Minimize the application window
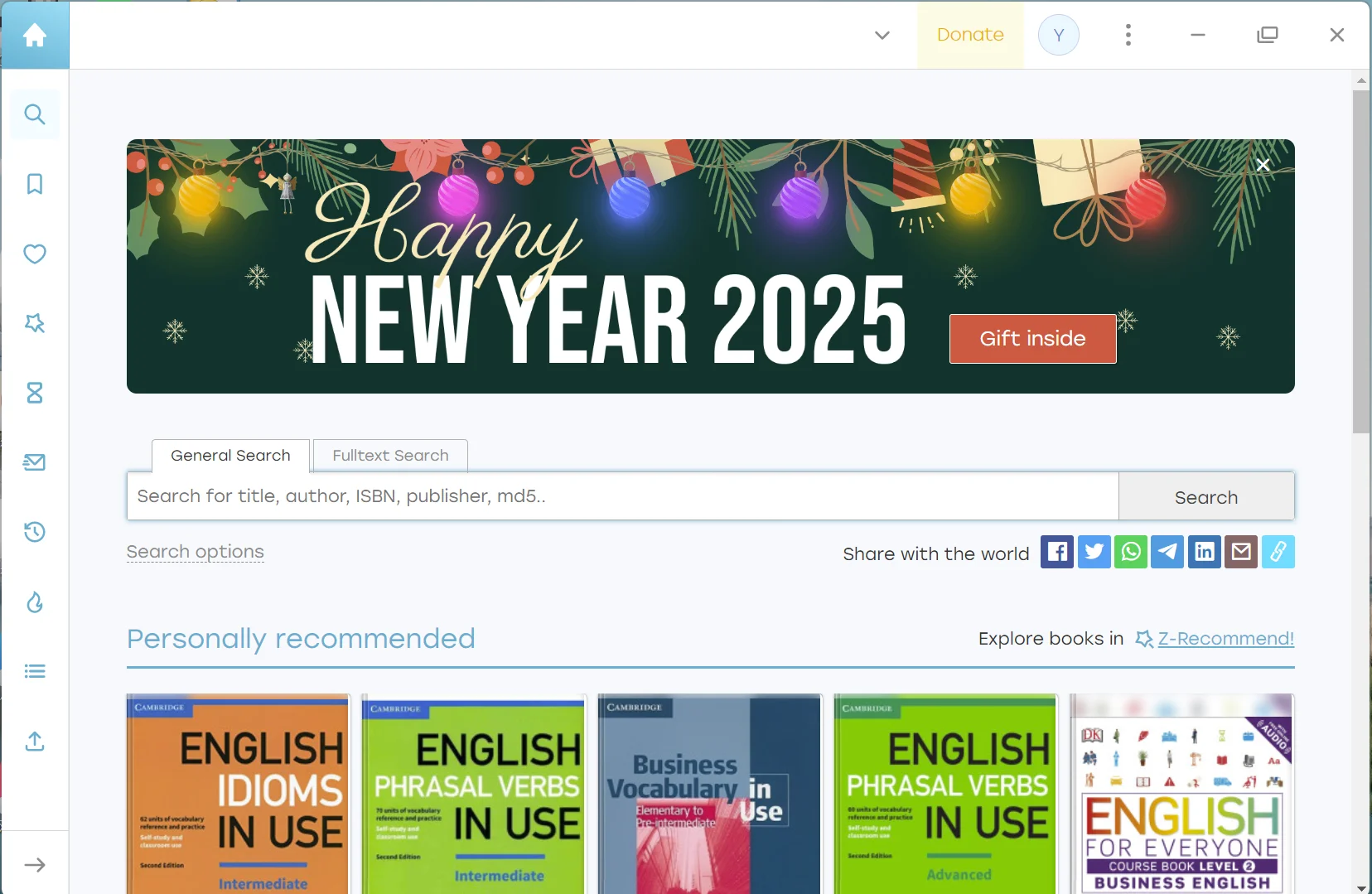This screenshot has width=1372, height=894. (1198, 35)
